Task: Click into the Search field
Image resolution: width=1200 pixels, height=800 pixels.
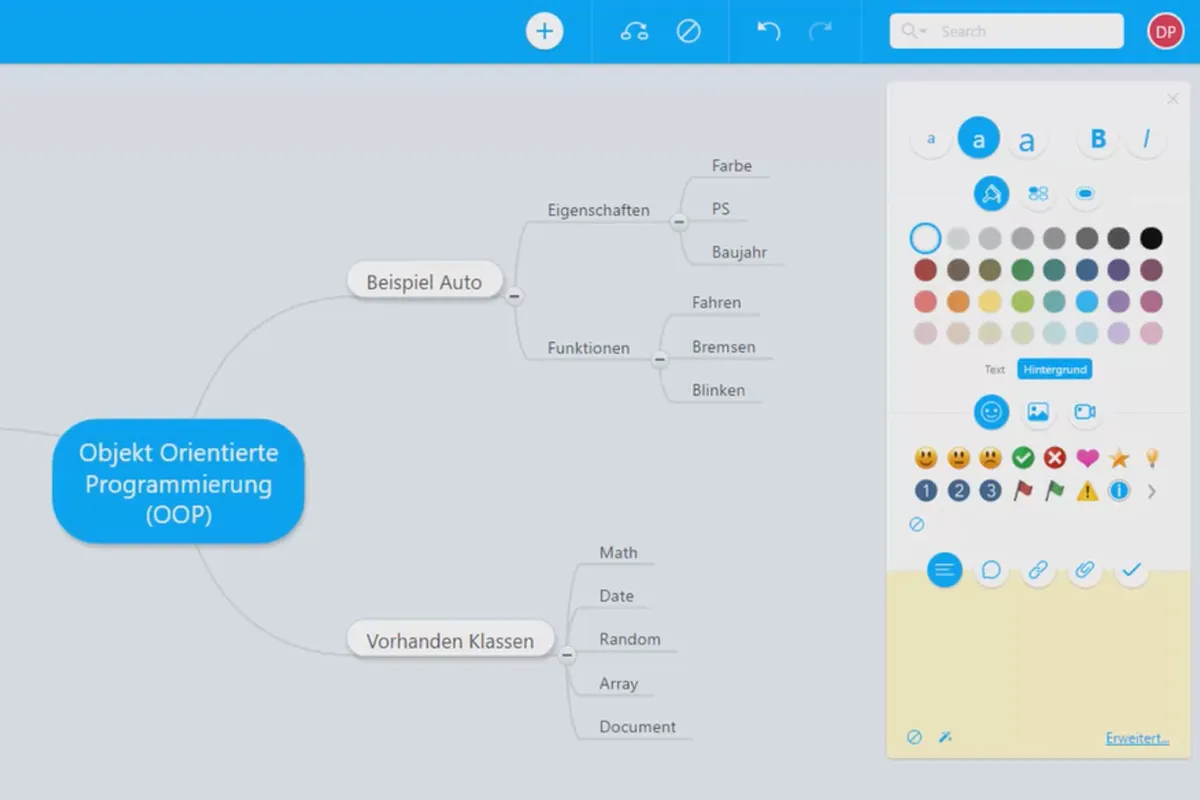Action: click(x=1007, y=31)
